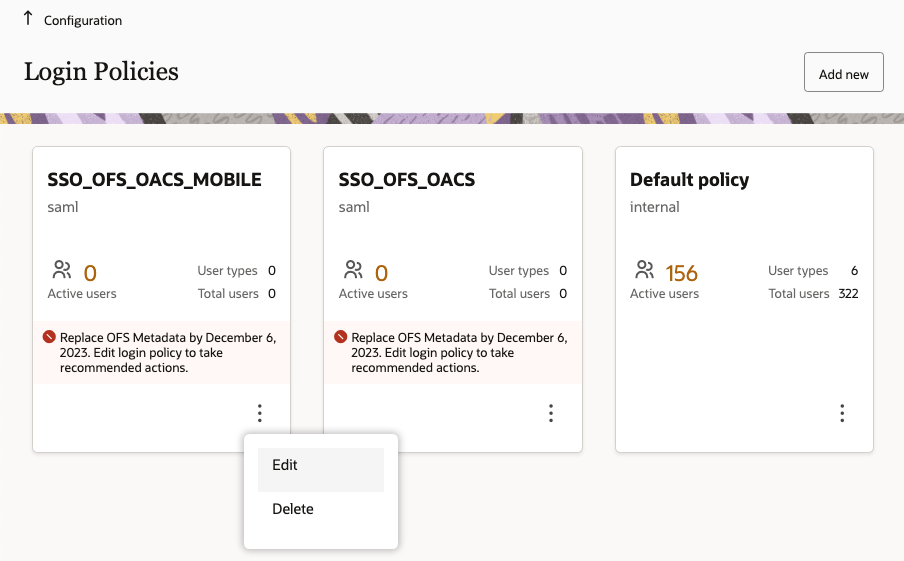904x561 pixels.
Task: Click the metadata warning text on SSO_OFS_OACS card
Action: pyautogui.click(x=459, y=352)
